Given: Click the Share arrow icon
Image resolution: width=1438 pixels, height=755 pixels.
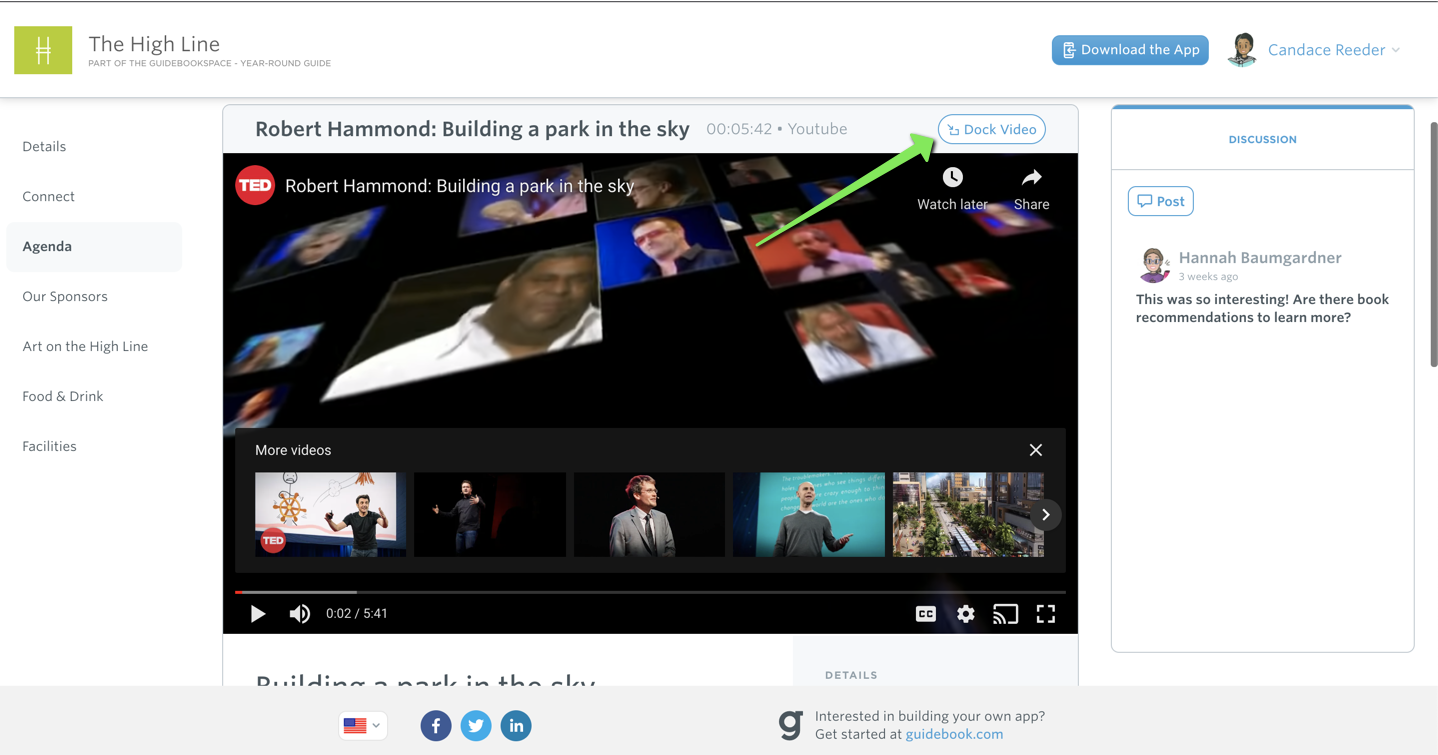Looking at the screenshot, I should tap(1031, 178).
